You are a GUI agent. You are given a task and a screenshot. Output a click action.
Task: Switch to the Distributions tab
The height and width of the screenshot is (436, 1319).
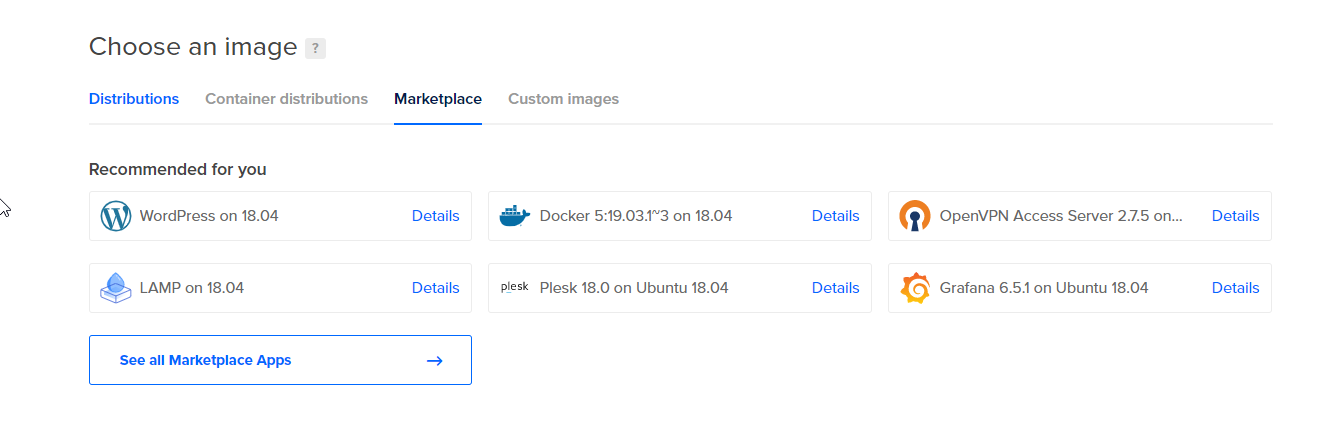pyautogui.click(x=134, y=99)
